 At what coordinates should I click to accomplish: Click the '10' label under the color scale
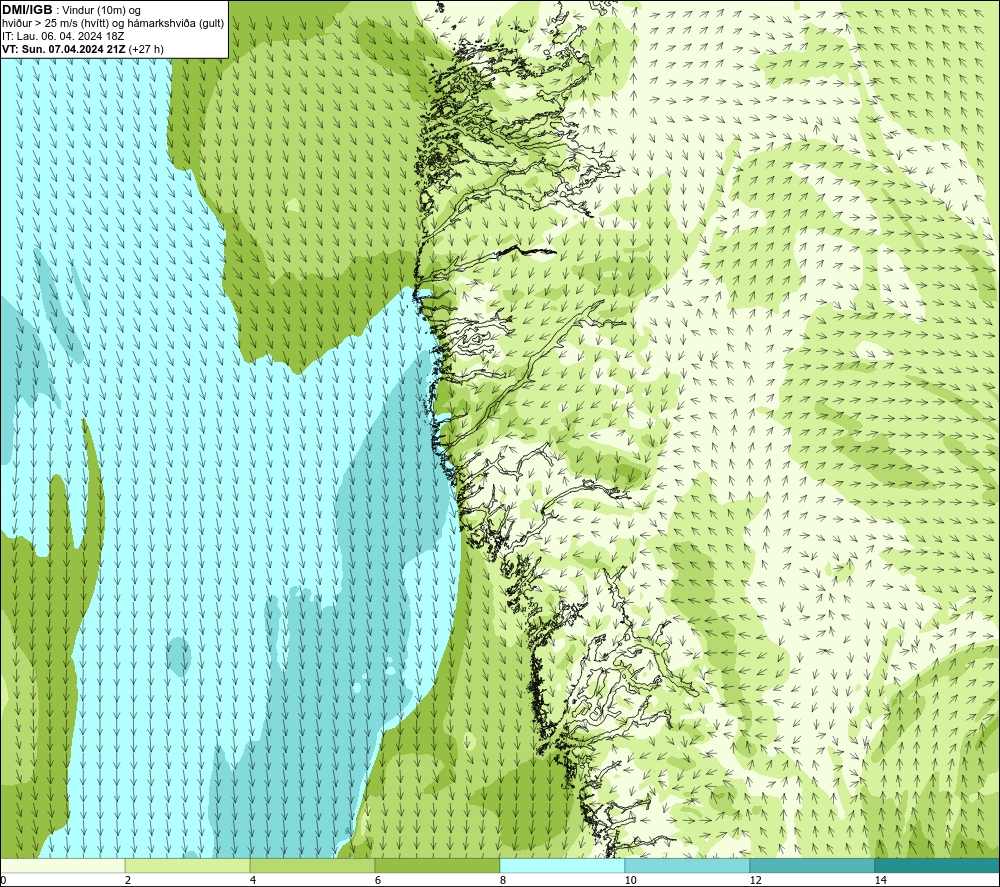[x=630, y=880]
